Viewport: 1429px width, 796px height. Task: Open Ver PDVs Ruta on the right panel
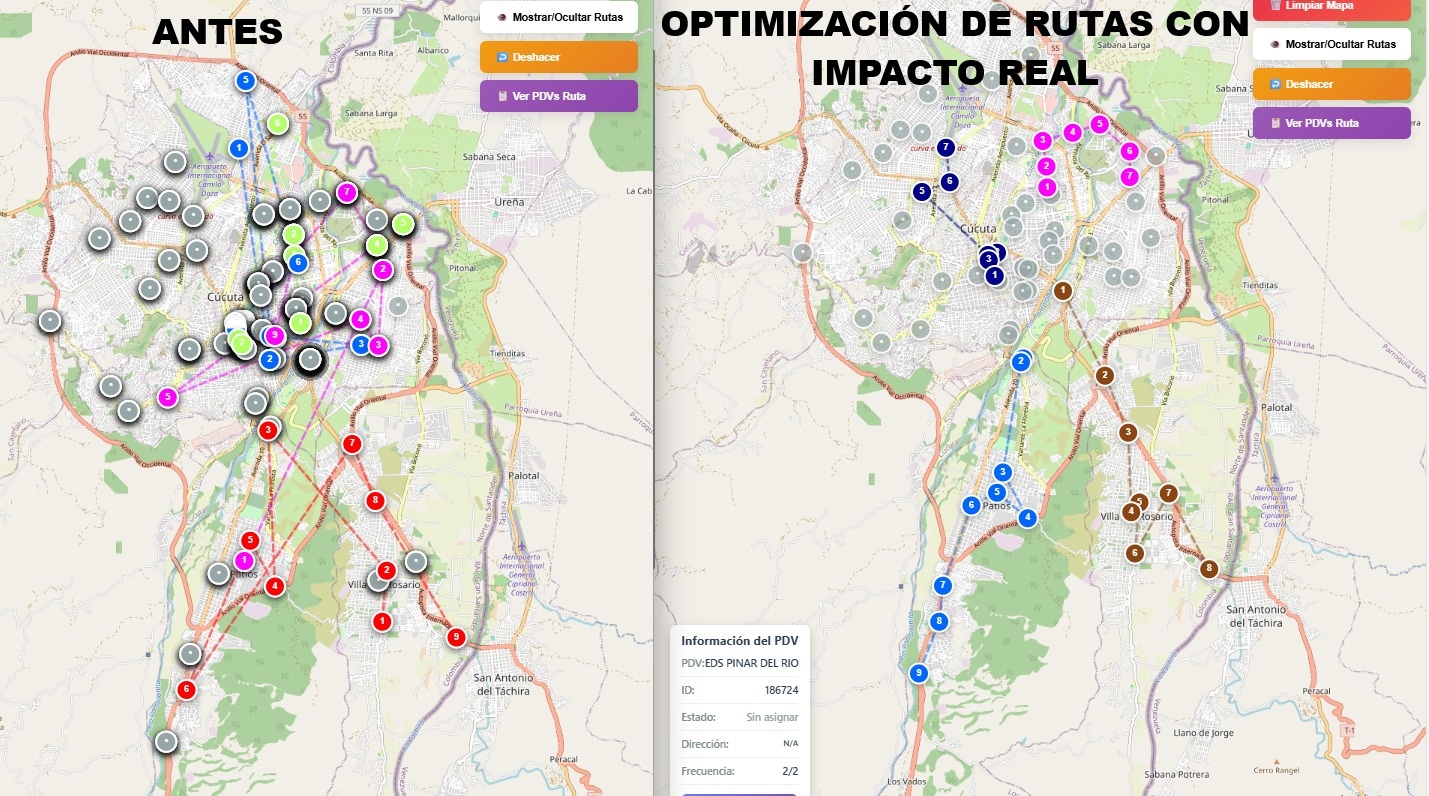click(1332, 122)
